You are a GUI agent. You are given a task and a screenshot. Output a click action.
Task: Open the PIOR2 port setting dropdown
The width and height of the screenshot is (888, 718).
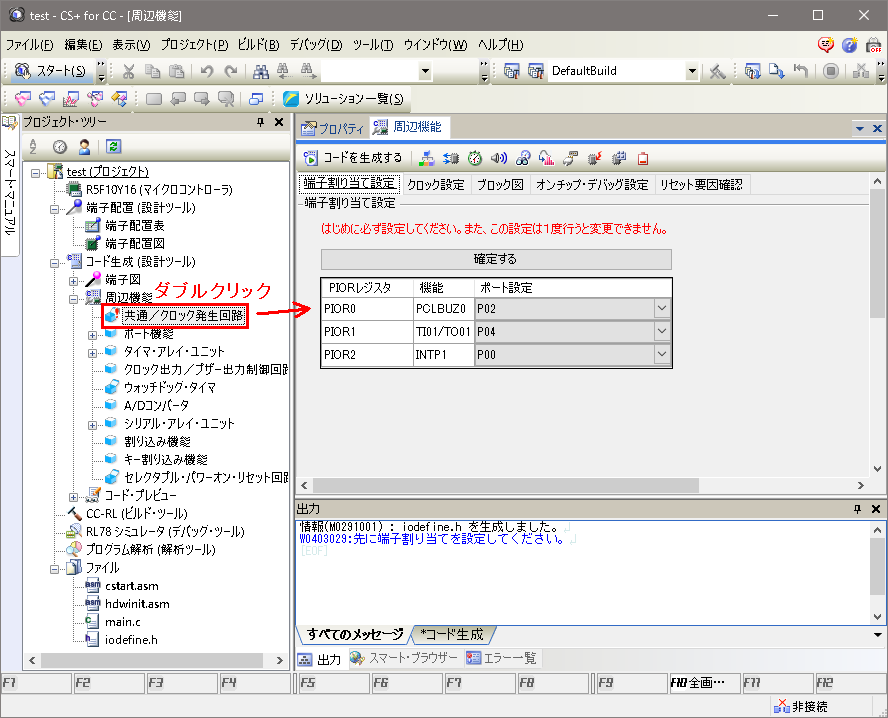661,354
